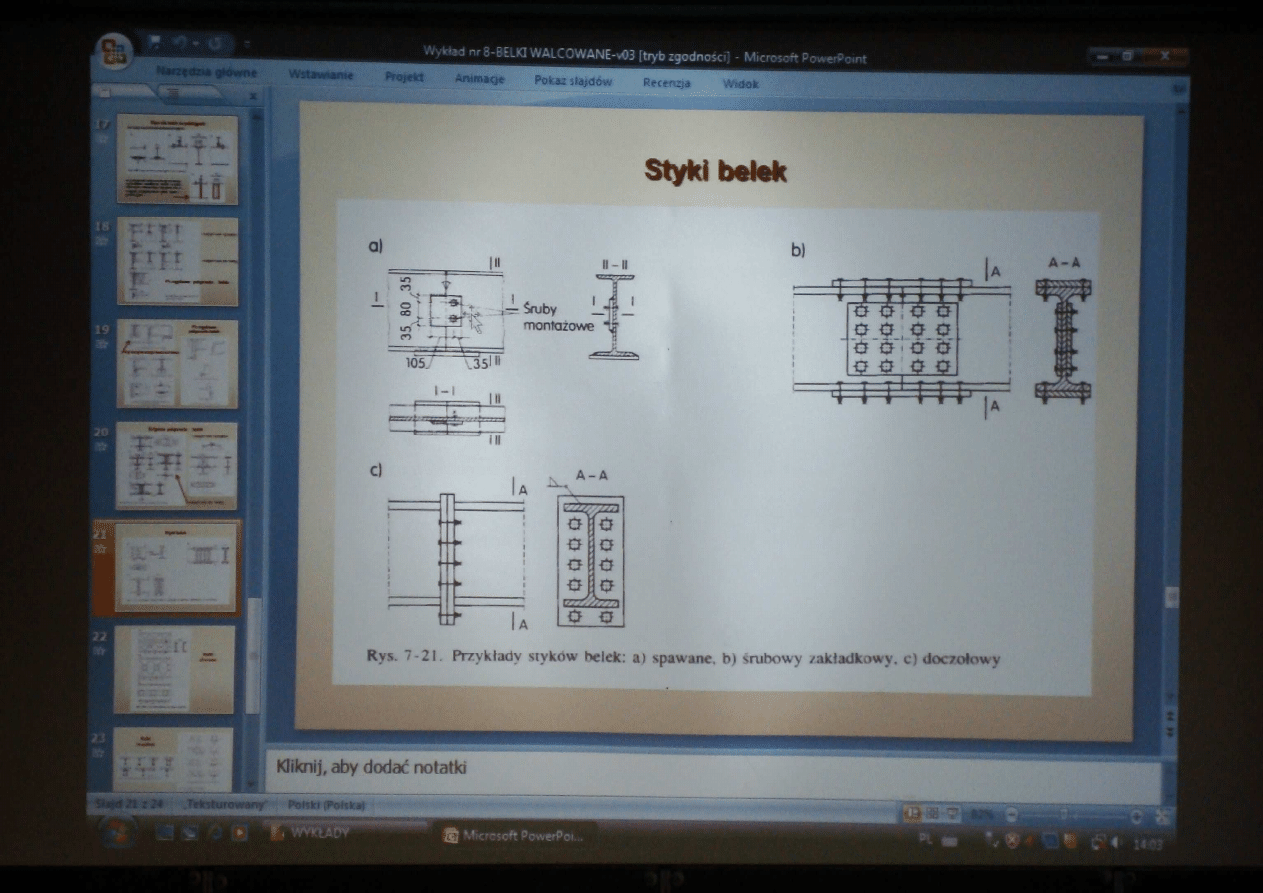Open the Office button menu
Screen dimensions: 1263x893
tap(113, 50)
